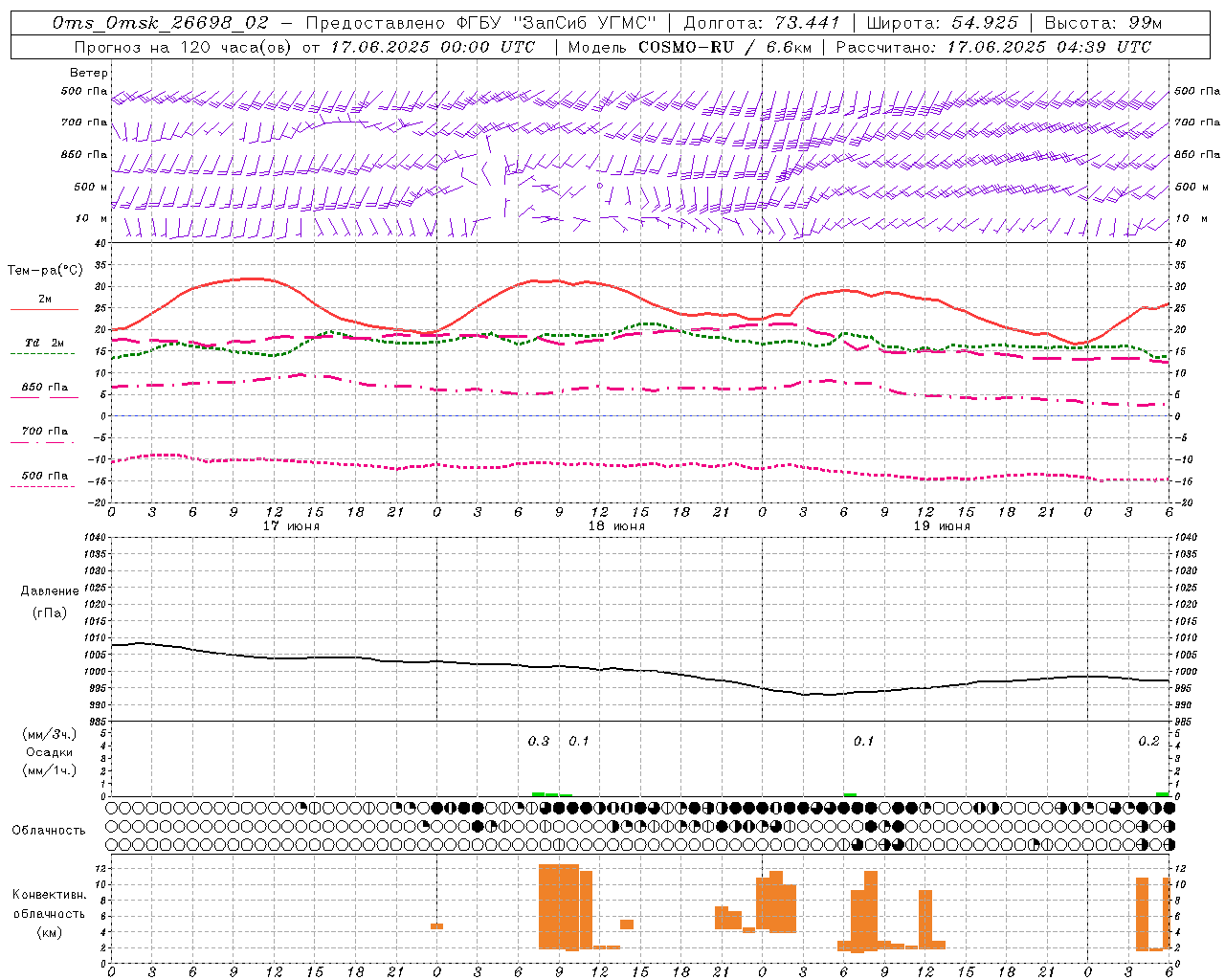Click the "(мм/3ч.)" unit label
Screen dimensions: 1225x980
[x=50, y=734]
